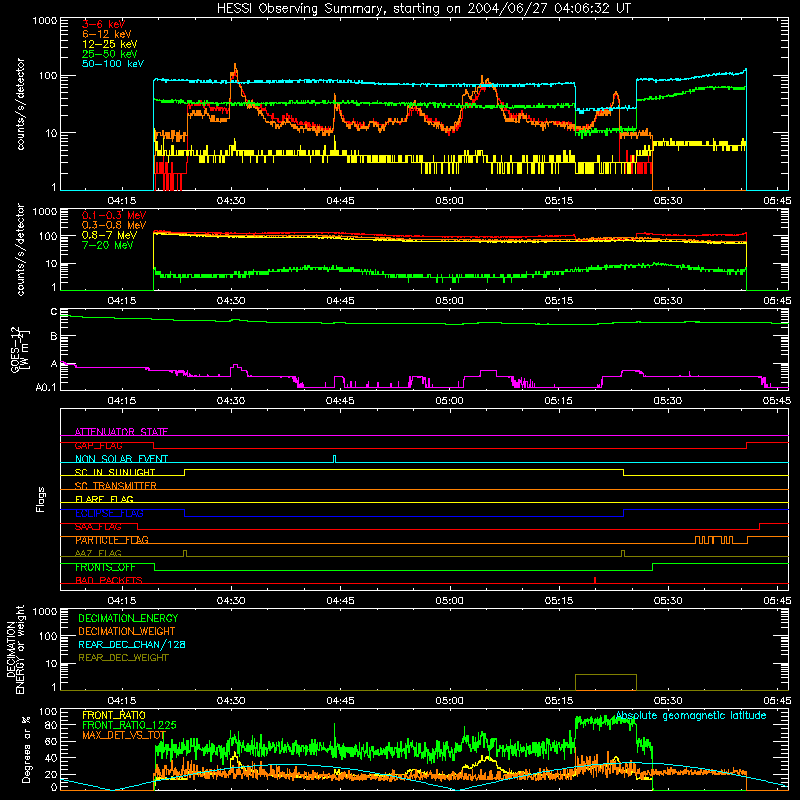Select the BAD_PACKETS flag label
This screenshot has width=800, height=800.
[x=109, y=581]
